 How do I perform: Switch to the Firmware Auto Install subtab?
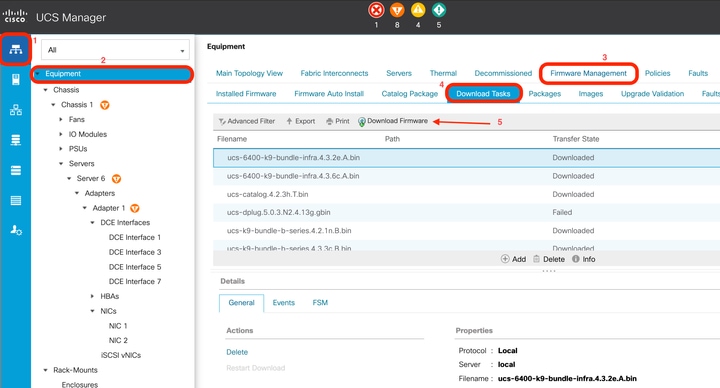coord(329,94)
